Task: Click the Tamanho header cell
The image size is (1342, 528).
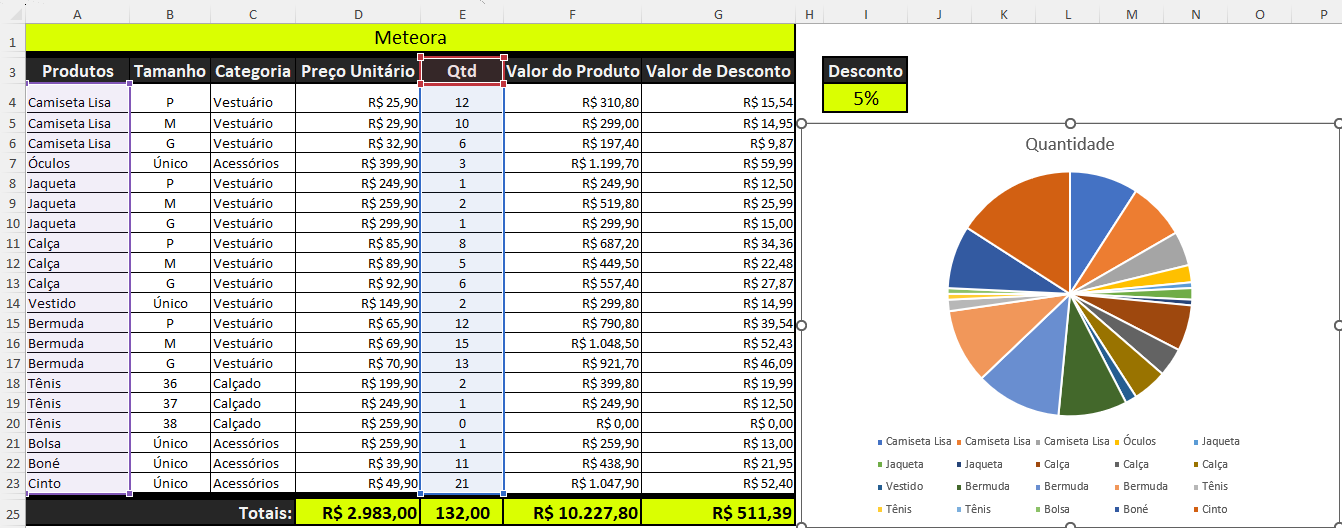Action: coord(170,71)
